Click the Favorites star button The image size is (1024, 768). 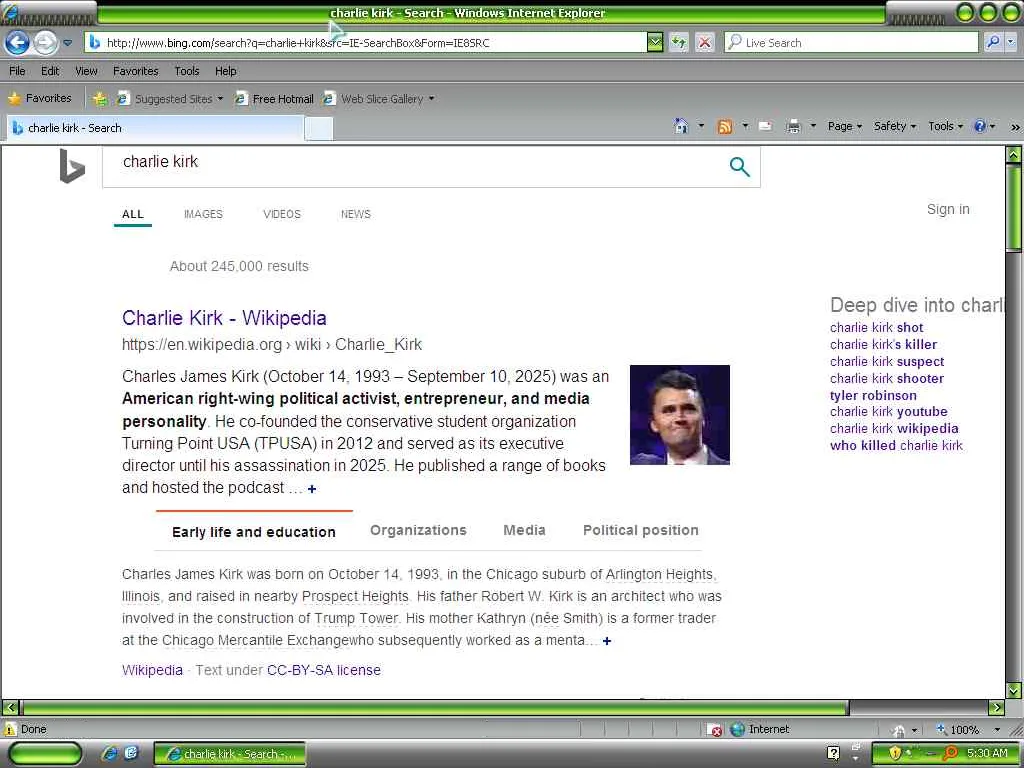40,99
